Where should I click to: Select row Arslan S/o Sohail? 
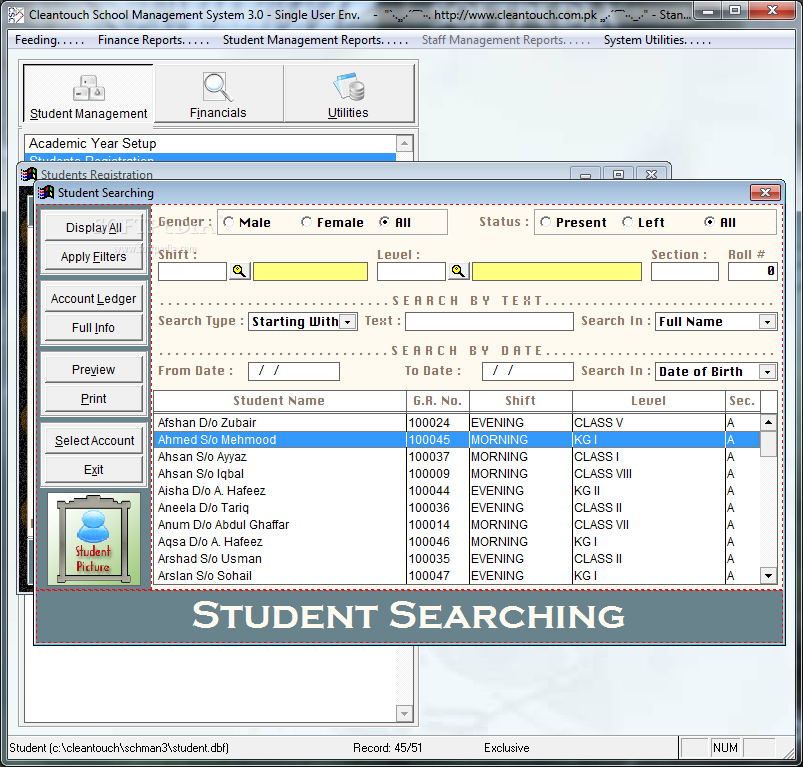[x=456, y=576]
